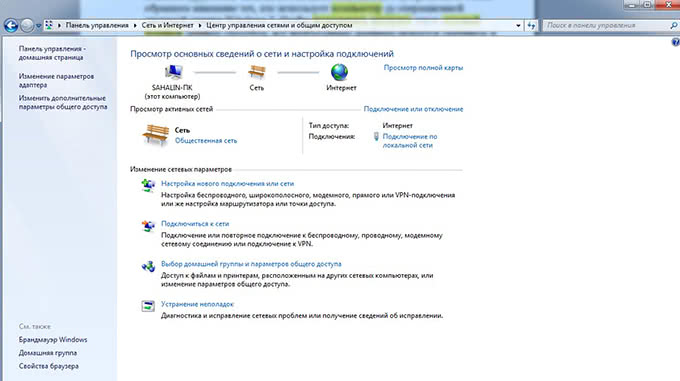680x381 pixels.
Task: Click the Интернет globe icon
Action: 339,72
